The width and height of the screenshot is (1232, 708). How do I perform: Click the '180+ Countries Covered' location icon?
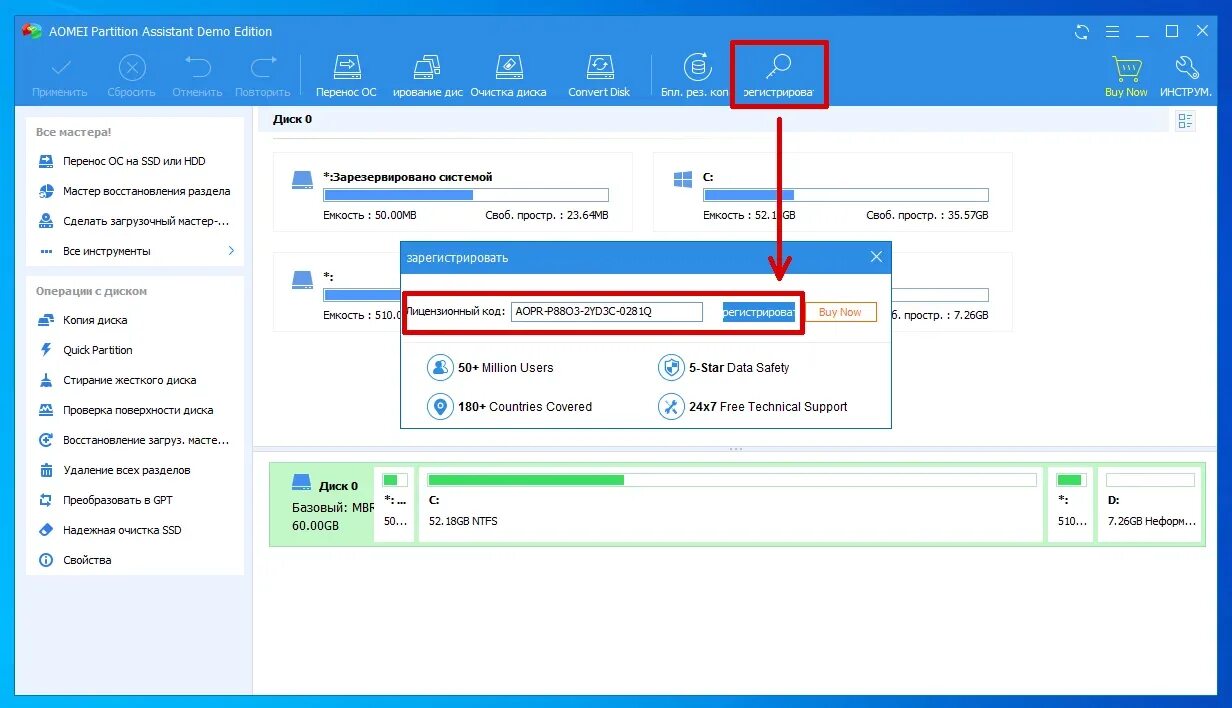pyautogui.click(x=440, y=407)
